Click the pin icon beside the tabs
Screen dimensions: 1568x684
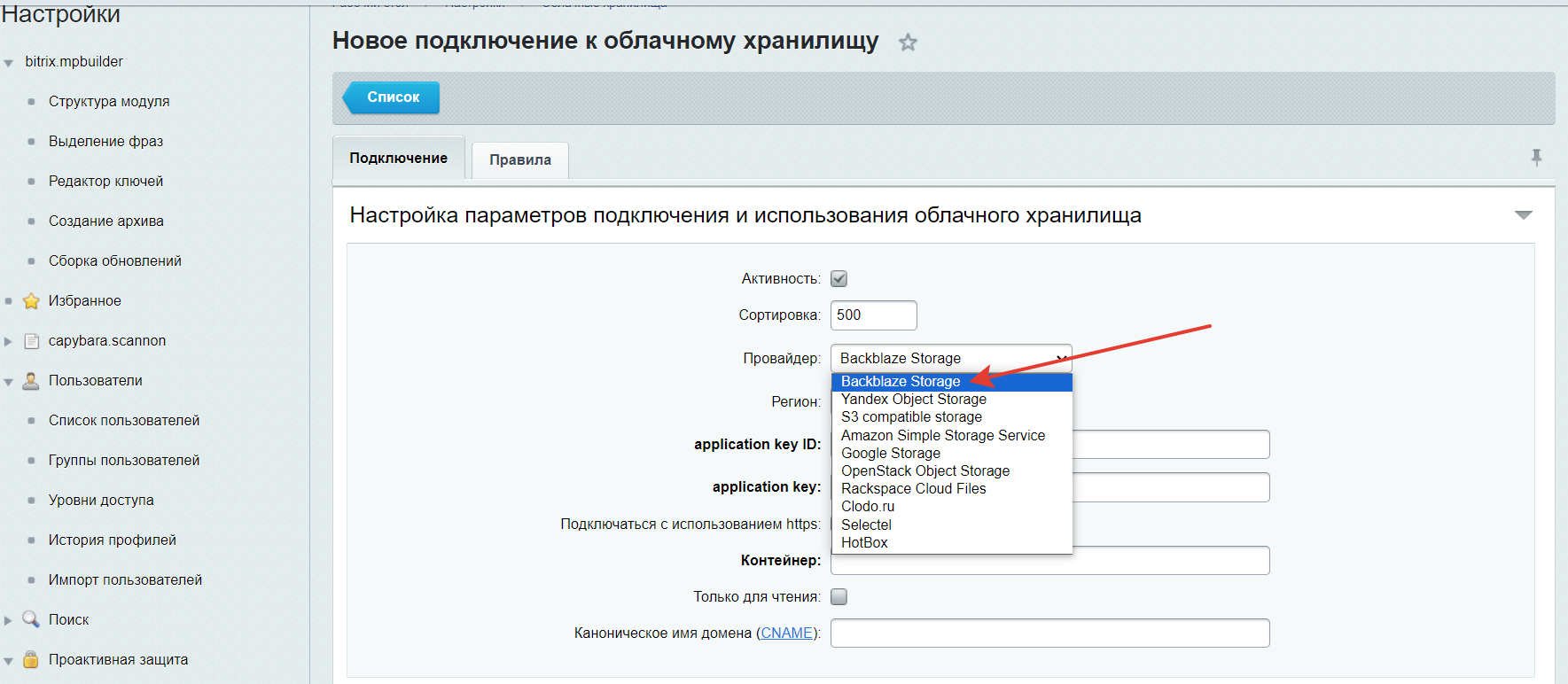point(1536,158)
